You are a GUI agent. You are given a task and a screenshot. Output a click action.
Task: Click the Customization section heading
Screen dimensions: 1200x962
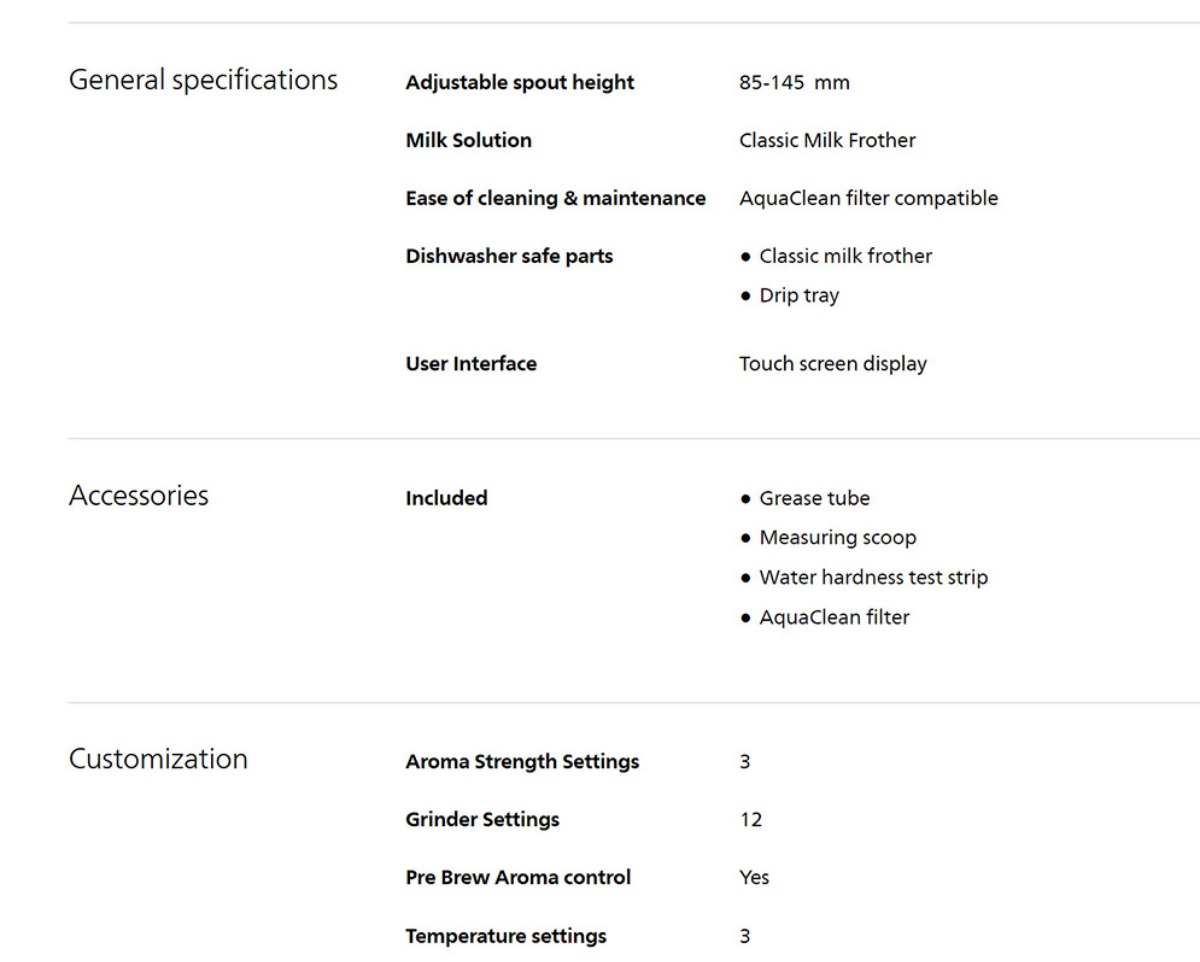158,759
